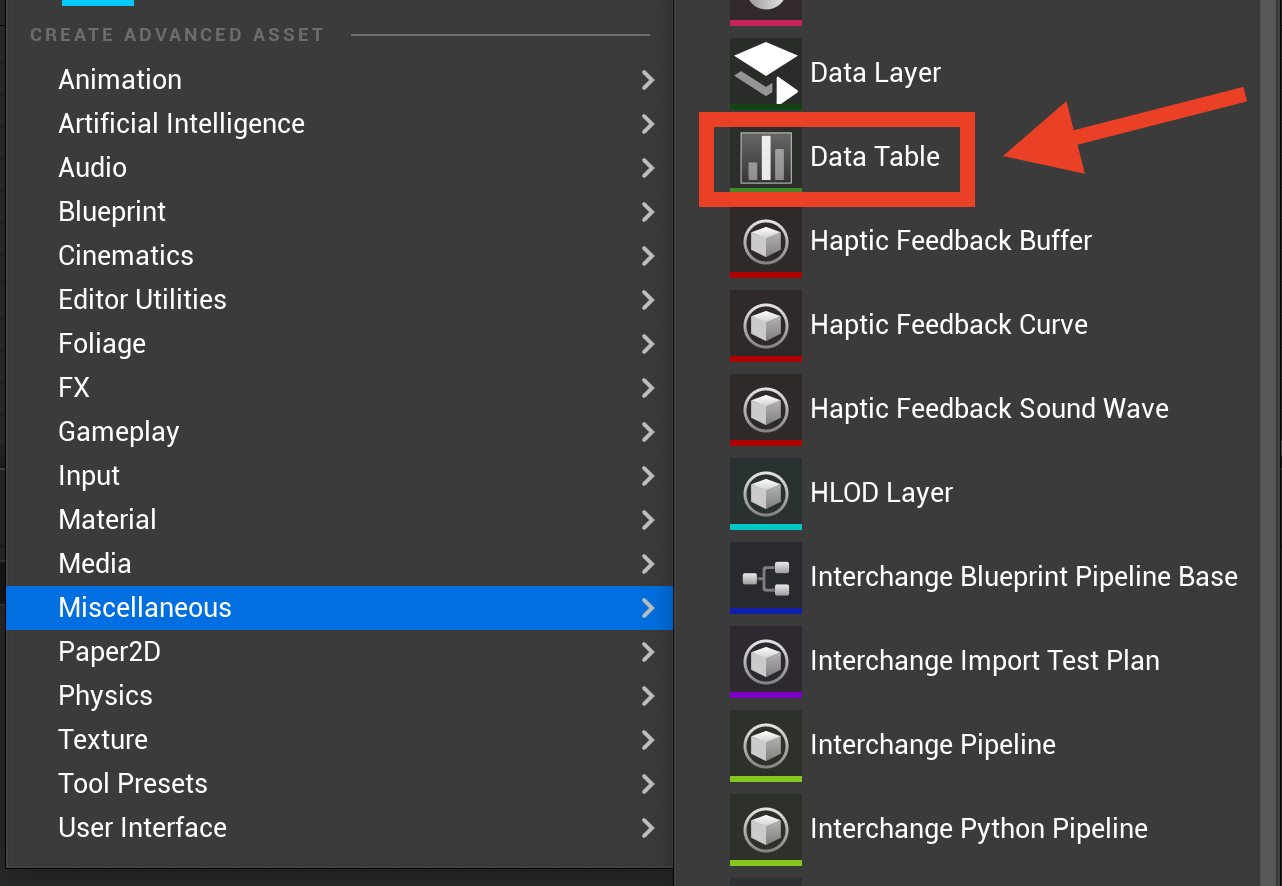The width and height of the screenshot is (1282, 886).
Task: Click Interchange Blueprint Pipeline Base node icon
Action: 766,577
